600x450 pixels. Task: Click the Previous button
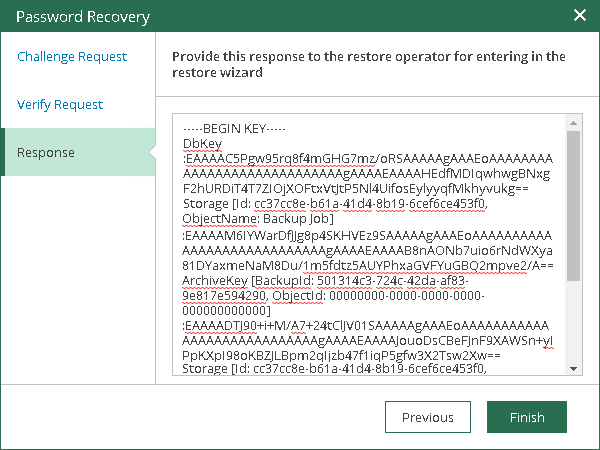tap(427, 417)
